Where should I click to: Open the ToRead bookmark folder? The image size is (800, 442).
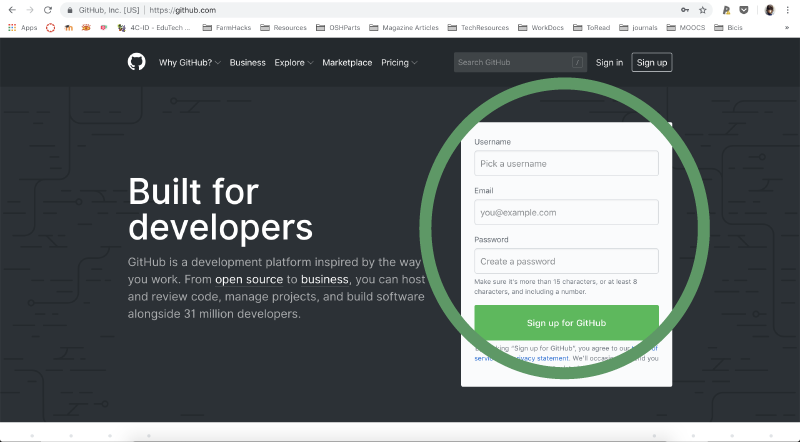pos(592,28)
